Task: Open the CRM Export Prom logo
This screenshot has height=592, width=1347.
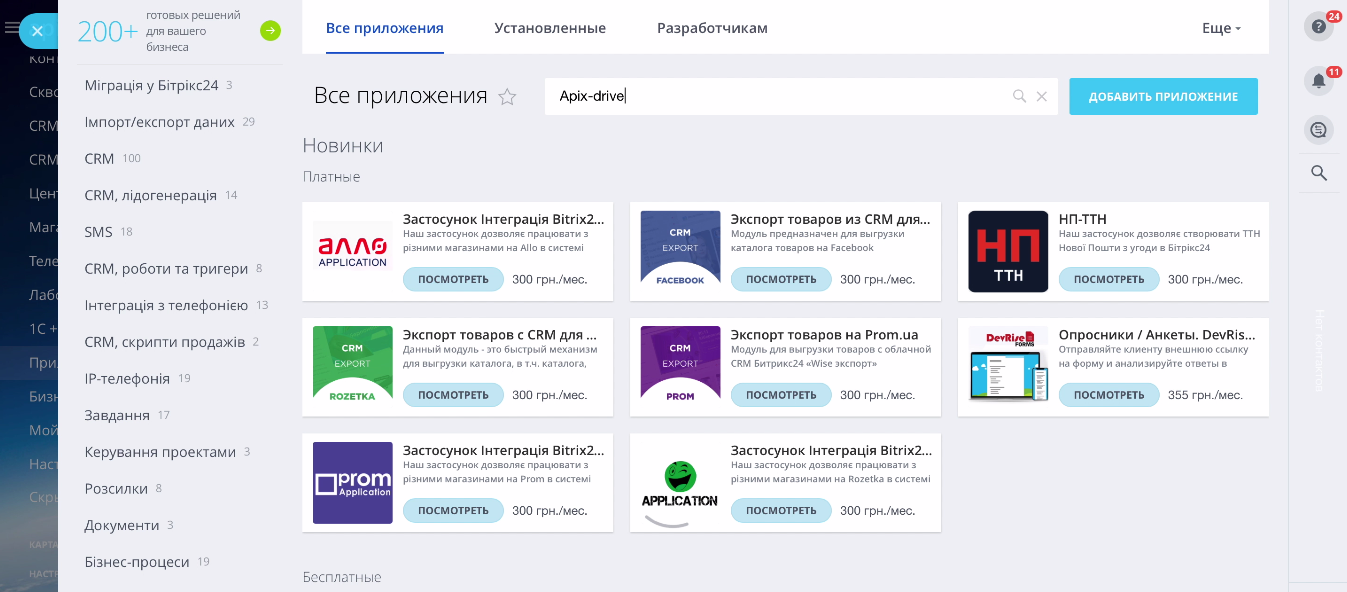Action: pyautogui.click(x=680, y=367)
